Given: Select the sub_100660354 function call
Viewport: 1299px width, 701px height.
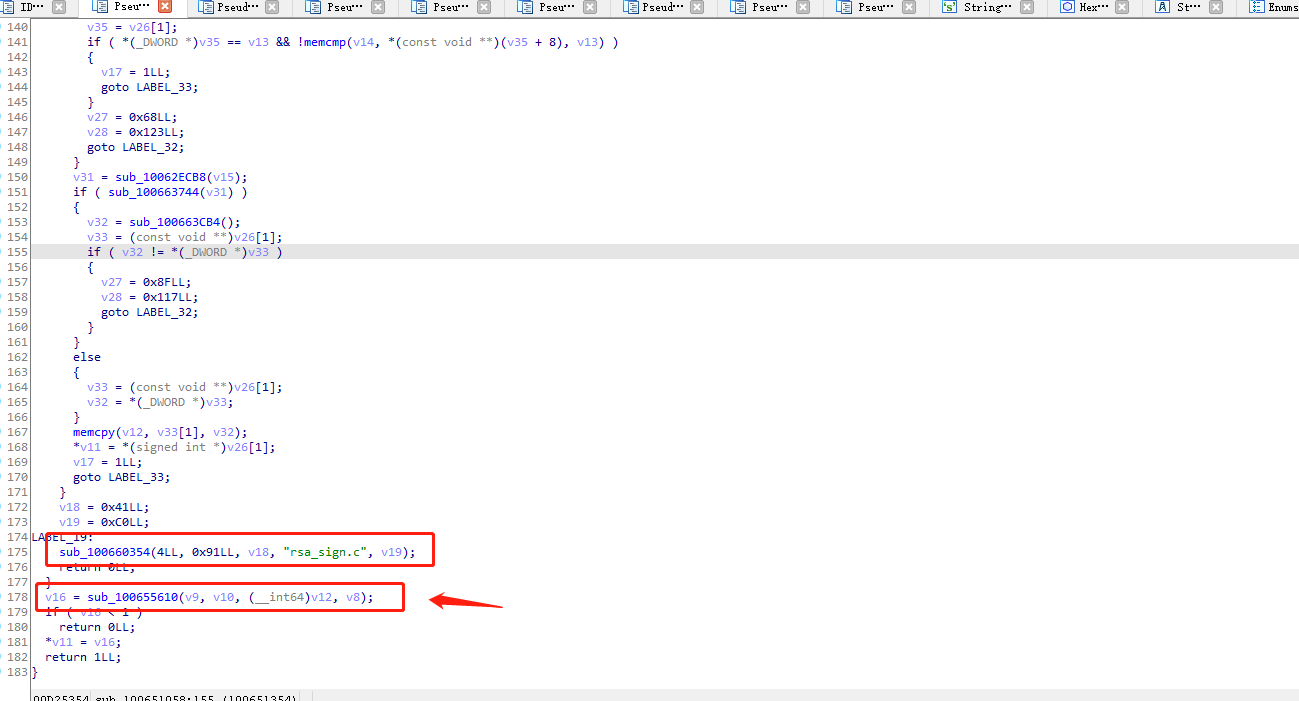Looking at the screenshot, I should point(105,552).
